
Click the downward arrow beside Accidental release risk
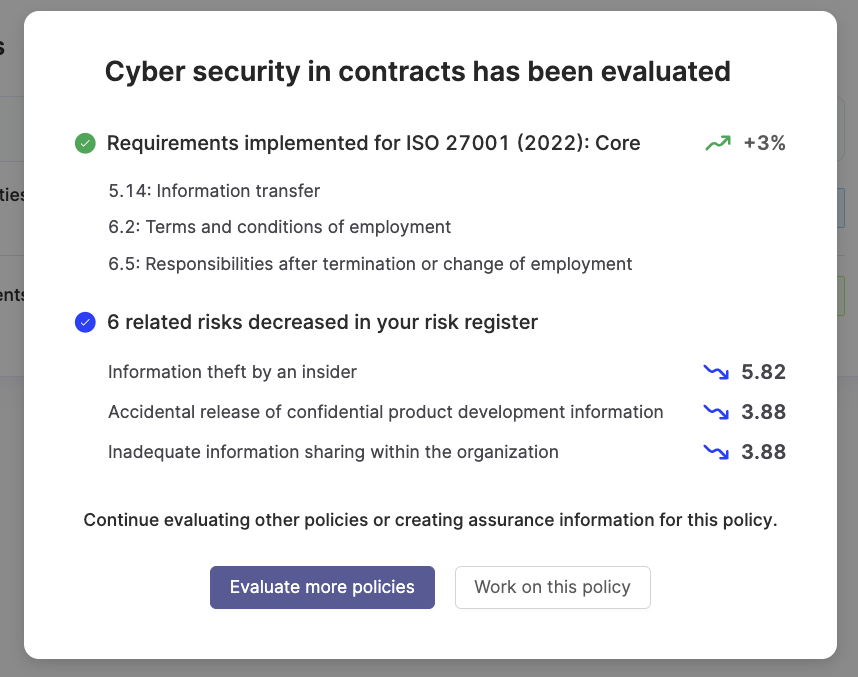(x=716, y=412)
